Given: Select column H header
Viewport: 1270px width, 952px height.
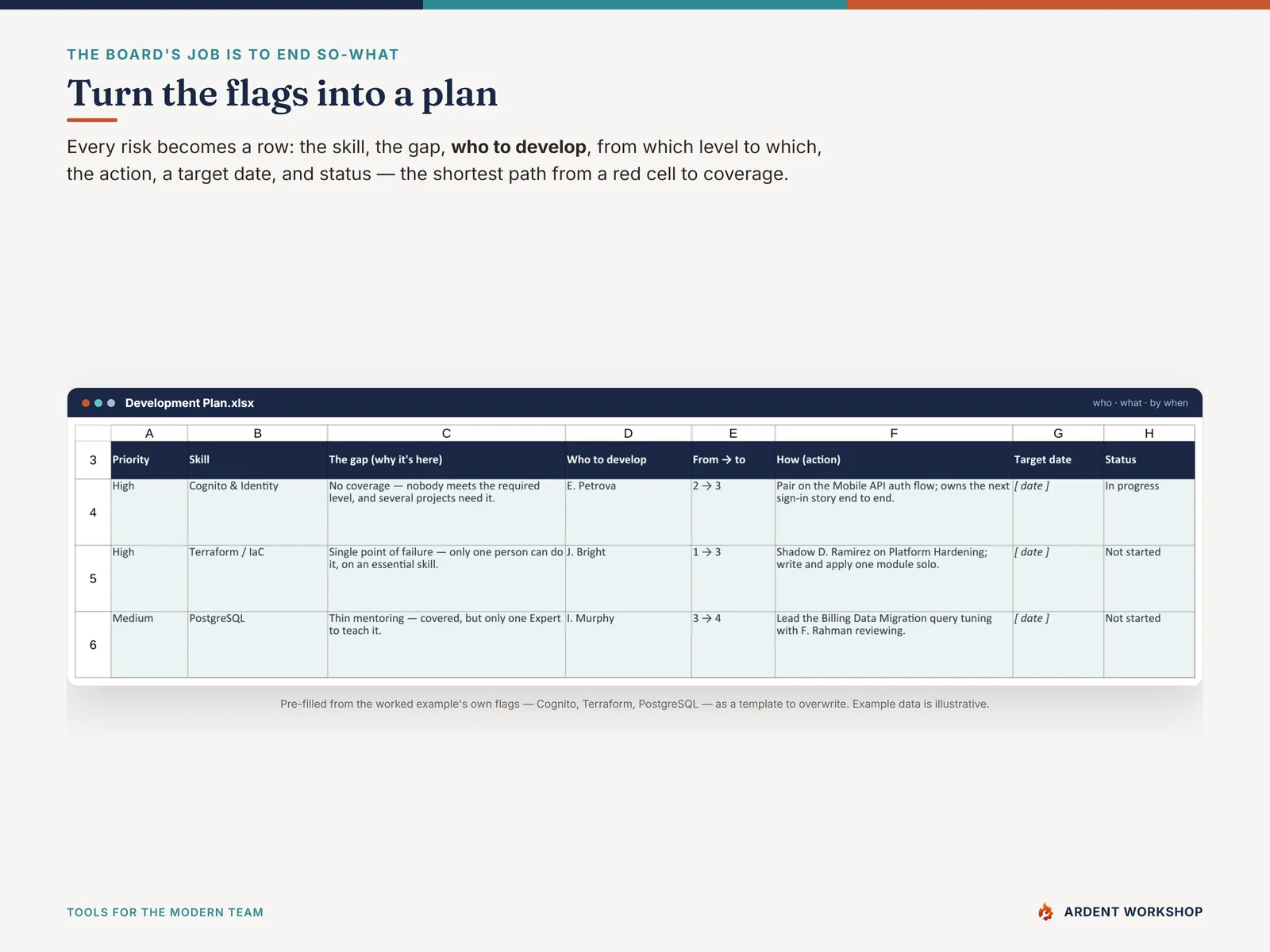Looking at the screenshot, I should coord(1149,433).
